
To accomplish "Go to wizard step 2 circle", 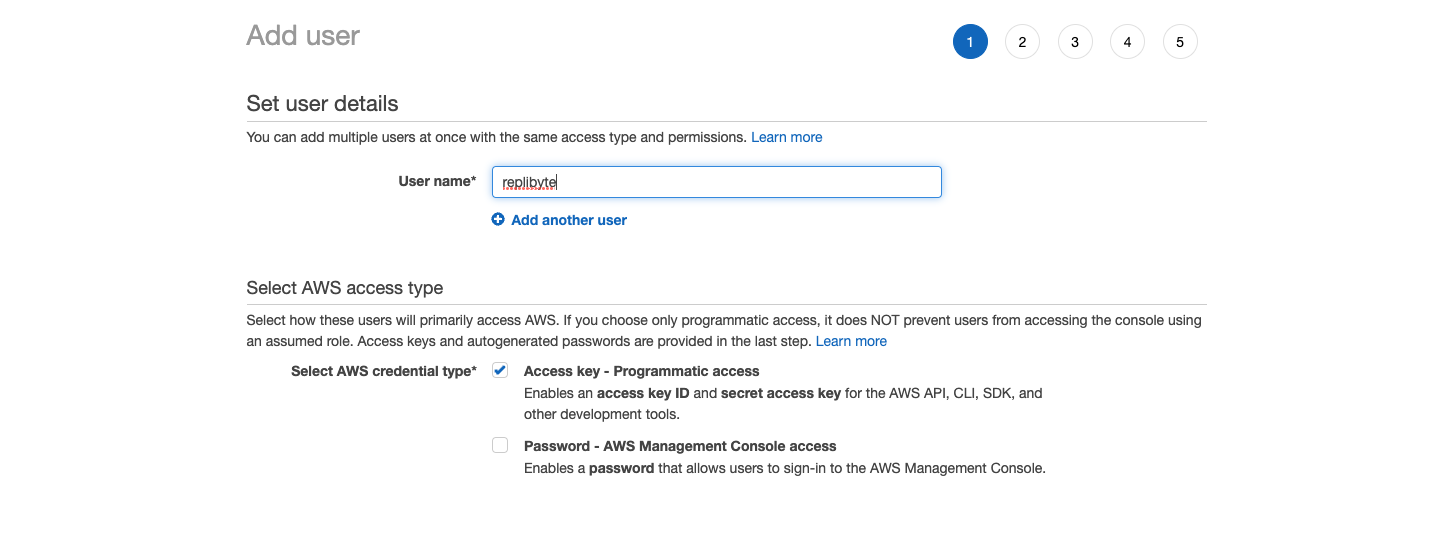I will click(x=1022, y=42).
